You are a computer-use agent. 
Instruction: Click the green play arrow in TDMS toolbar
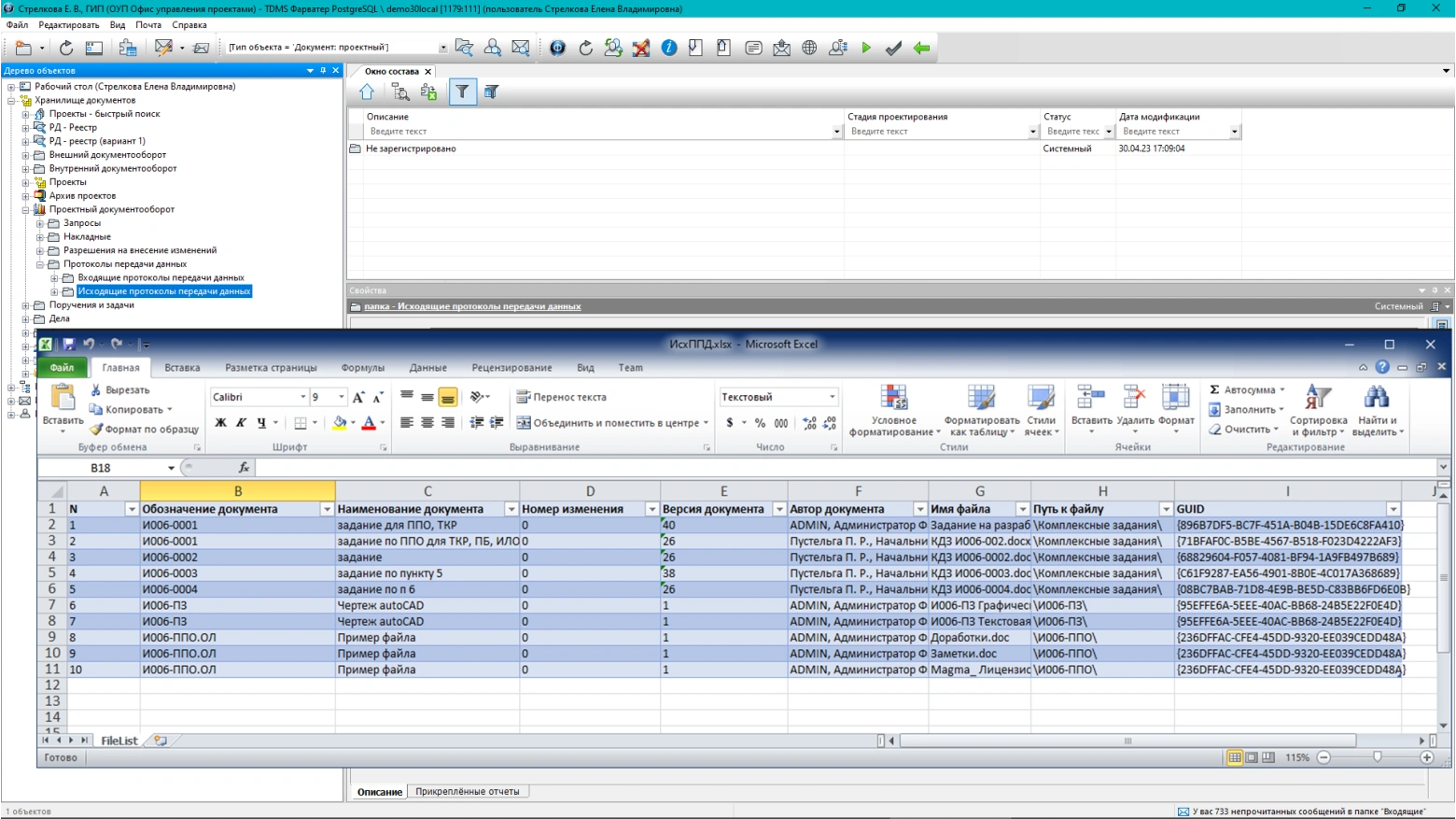(x=866, y=48)
